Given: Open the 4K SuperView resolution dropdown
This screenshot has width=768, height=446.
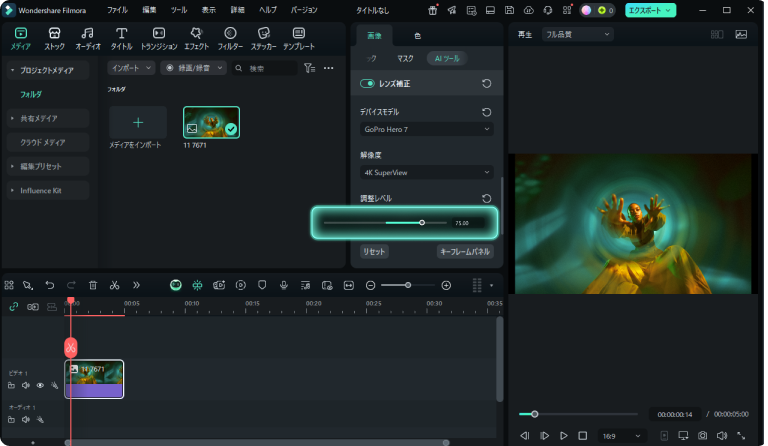Looking at the screenshot, I should coord(427,172).
